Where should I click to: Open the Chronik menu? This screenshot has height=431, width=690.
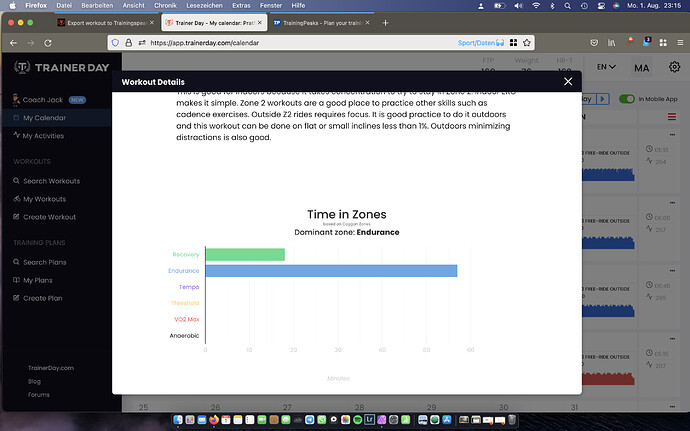click(165, 5)
